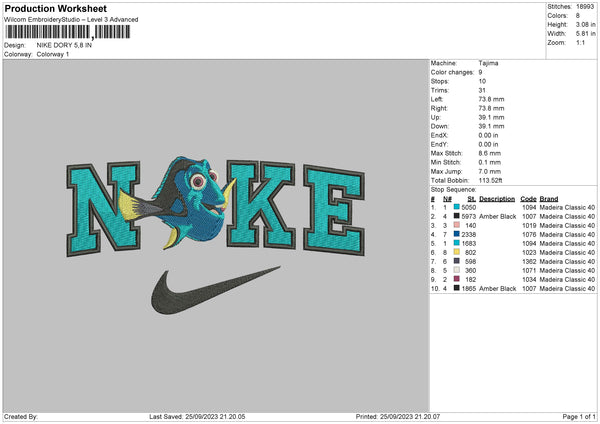Click the Trims value '31'

[482, 90]
